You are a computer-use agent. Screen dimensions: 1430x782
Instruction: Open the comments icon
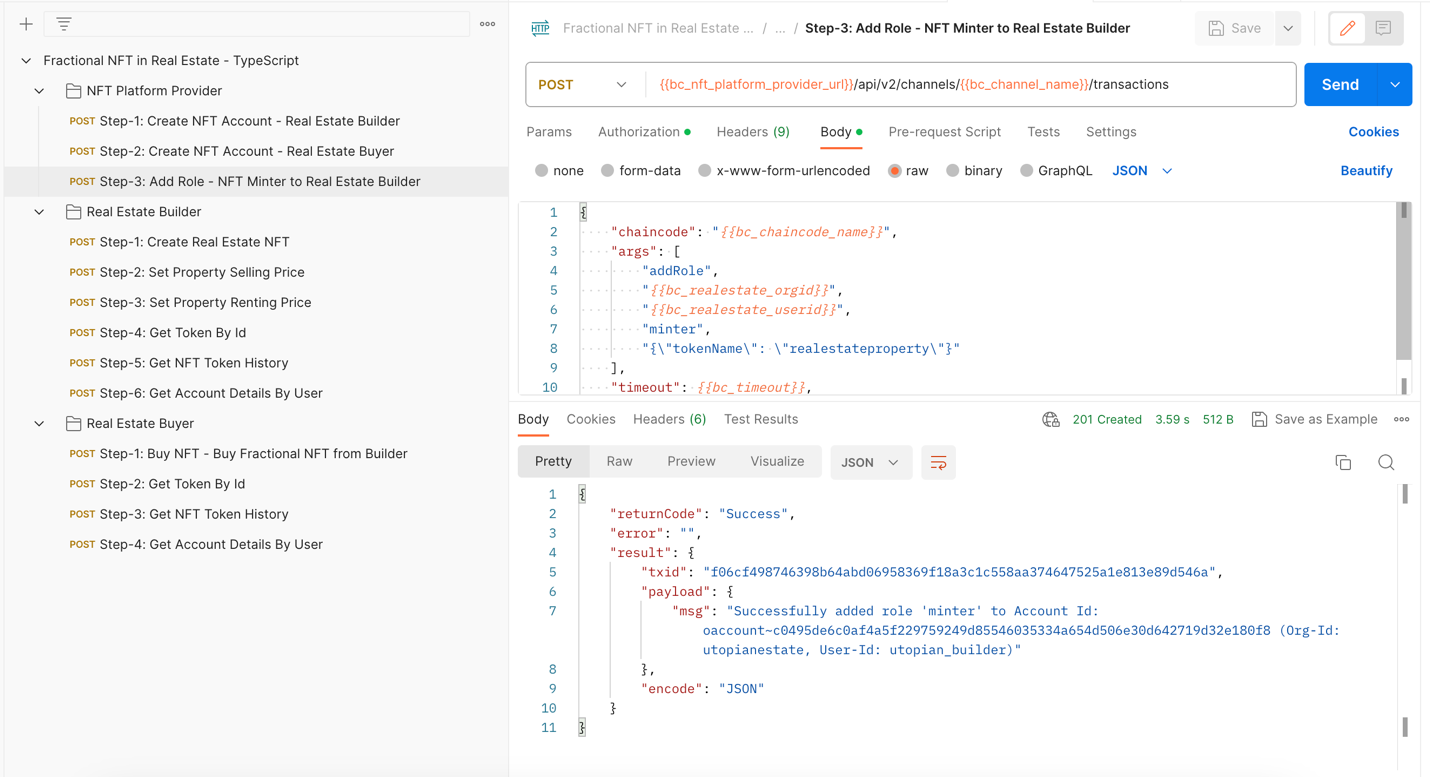(x=1383, y=29)
